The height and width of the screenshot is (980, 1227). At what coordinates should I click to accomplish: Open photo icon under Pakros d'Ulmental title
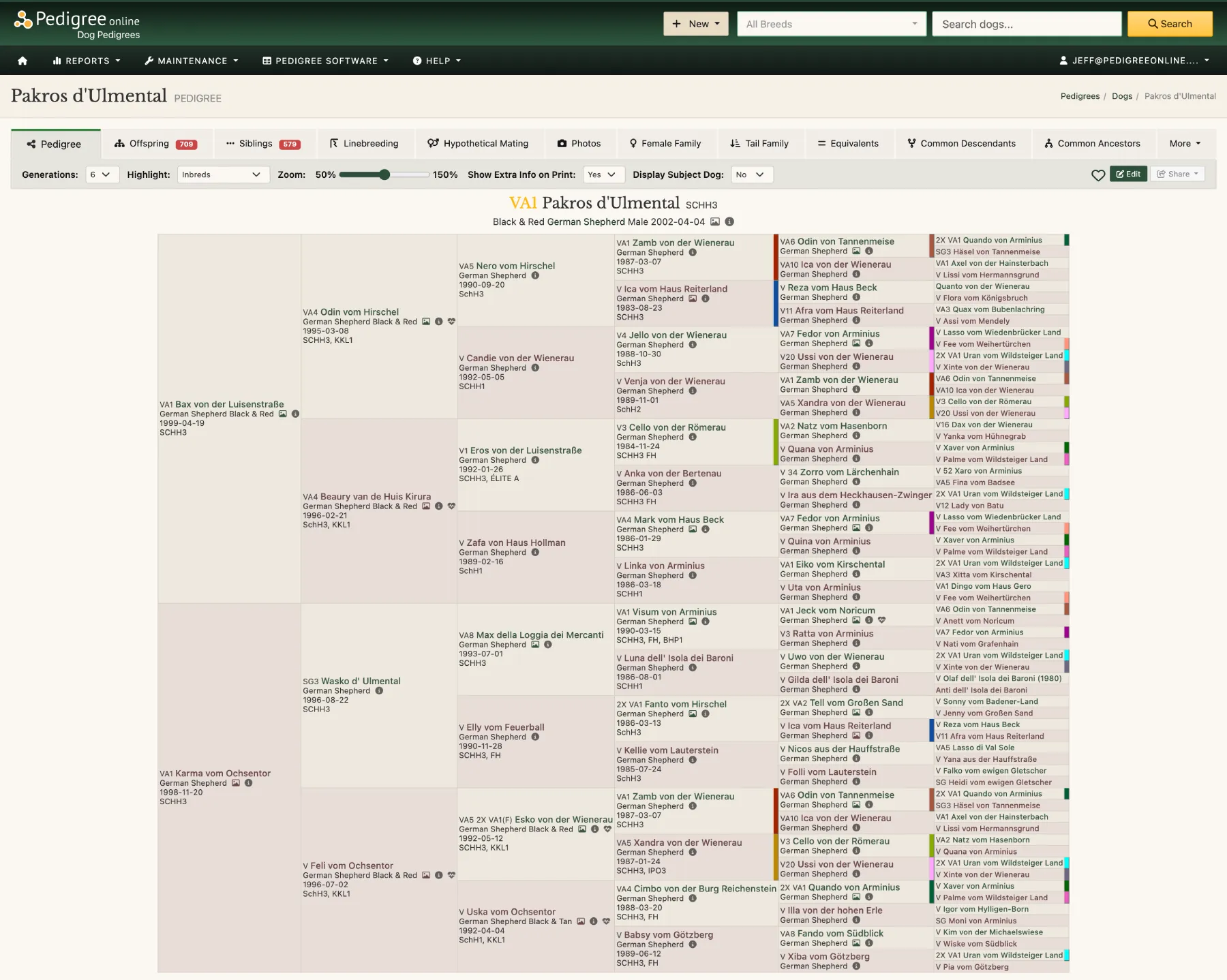click(x=715, y=221)
